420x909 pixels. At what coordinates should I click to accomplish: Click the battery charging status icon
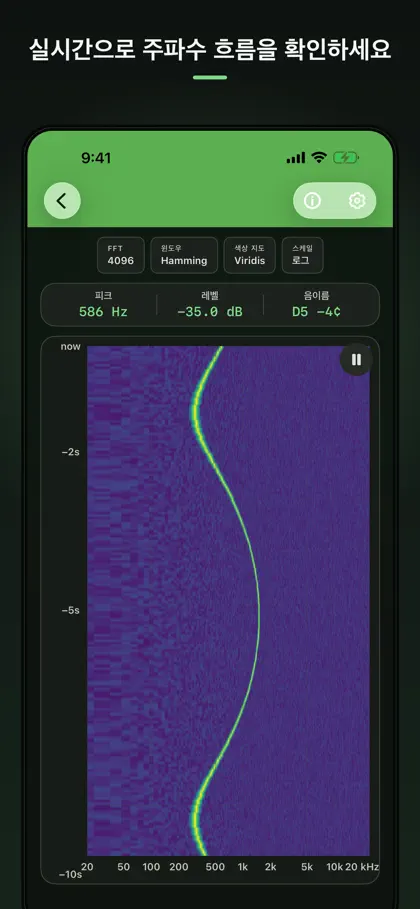346,157
